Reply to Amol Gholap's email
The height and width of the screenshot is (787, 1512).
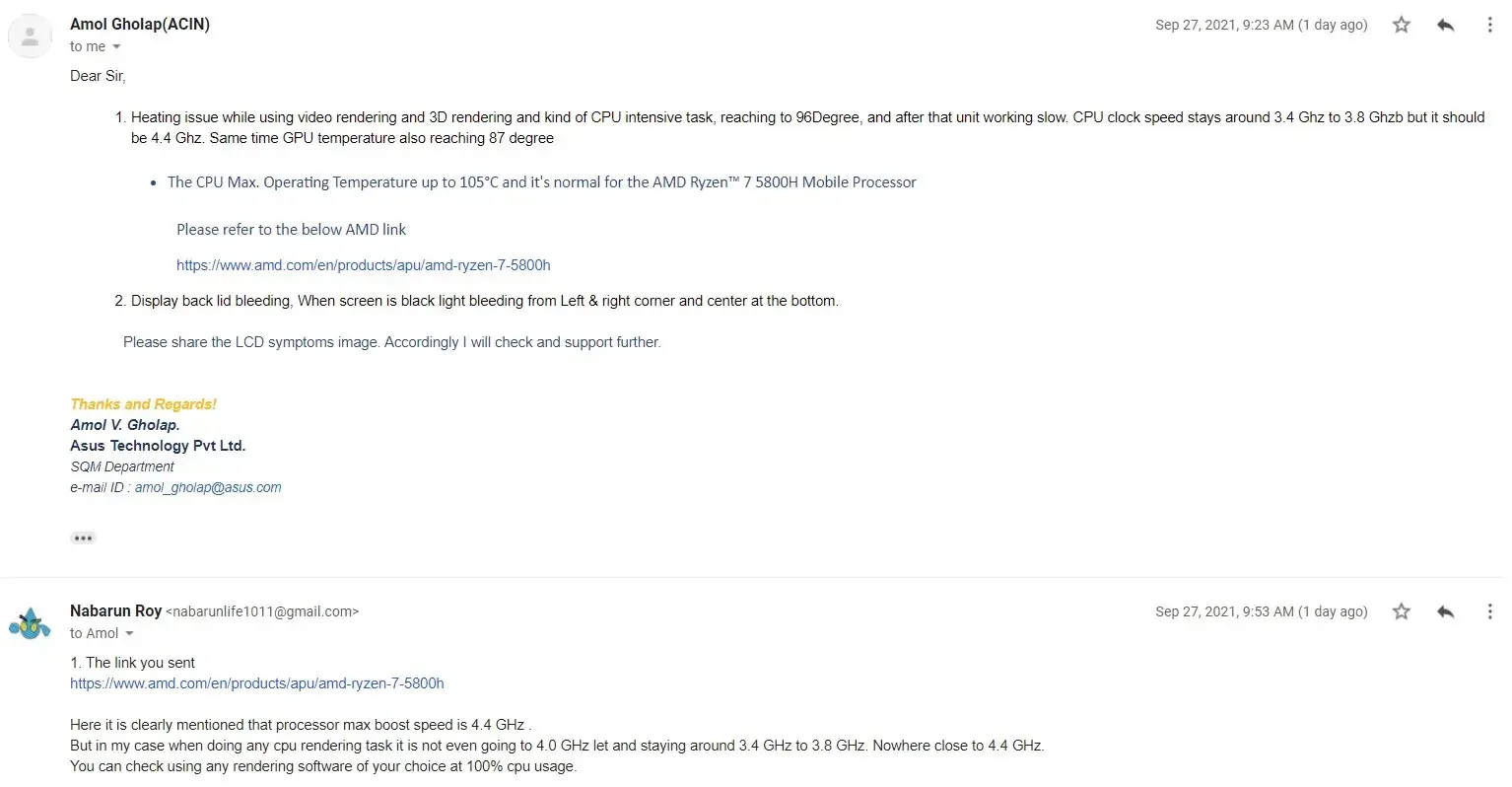[1446, 25]
